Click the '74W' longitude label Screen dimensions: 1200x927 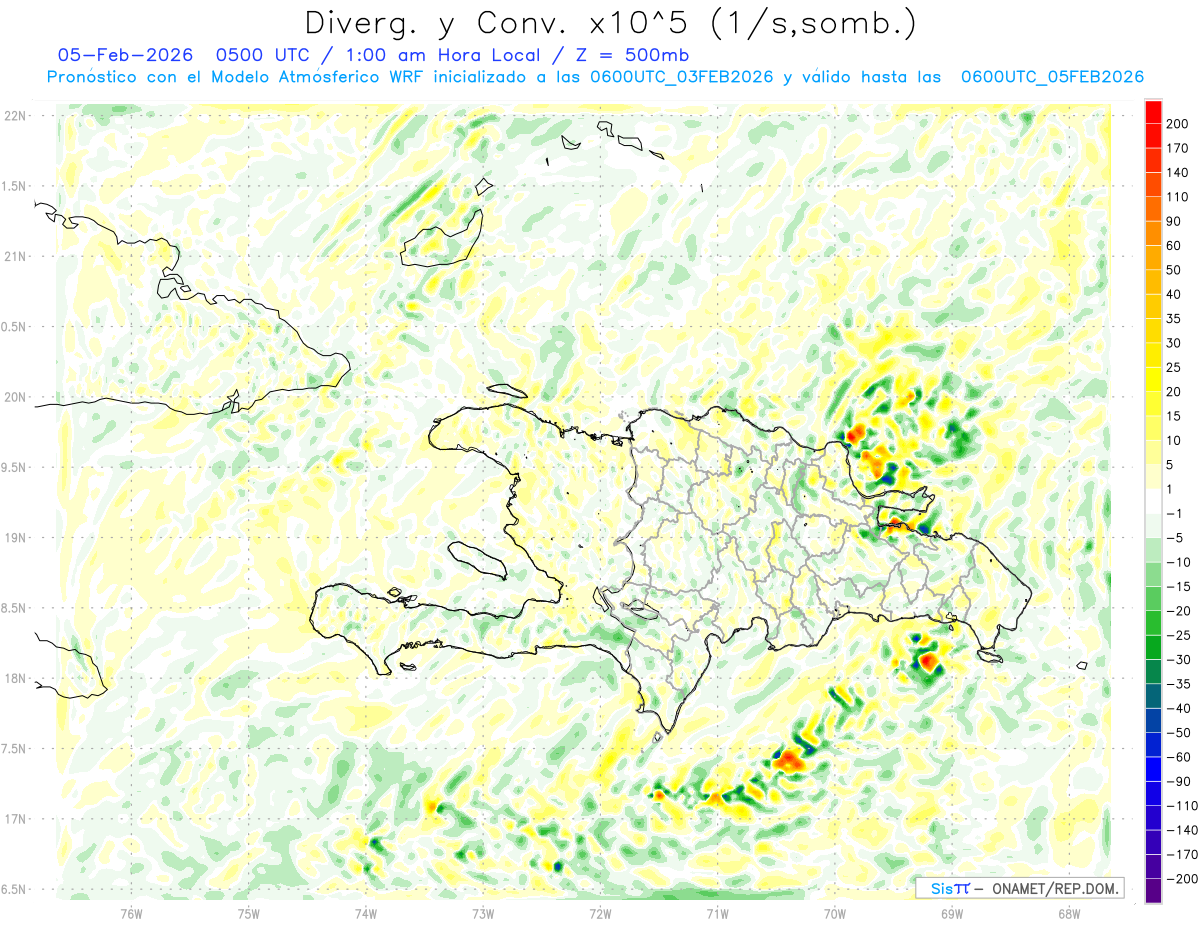(x=365, y=913)
